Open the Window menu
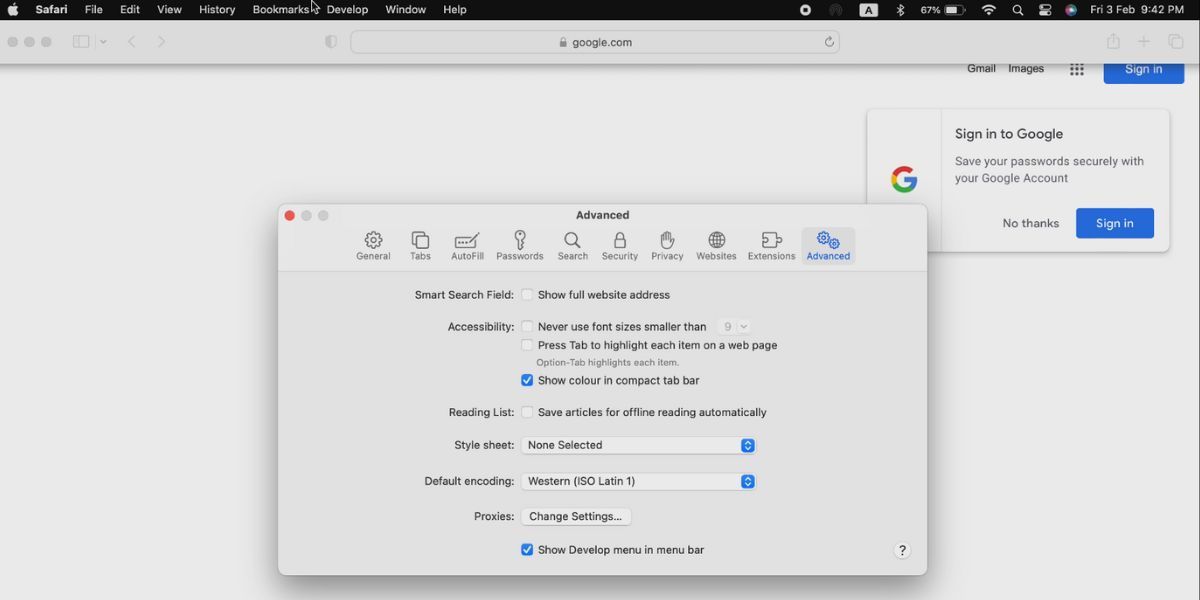The width and height of the screenshot is (1200, 600). (405, 9)
